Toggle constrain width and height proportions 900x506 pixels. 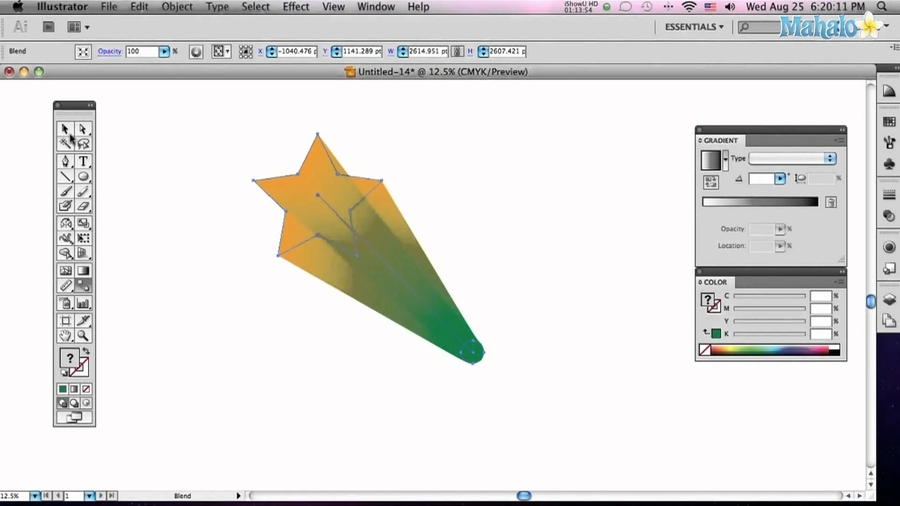[457, 51]
